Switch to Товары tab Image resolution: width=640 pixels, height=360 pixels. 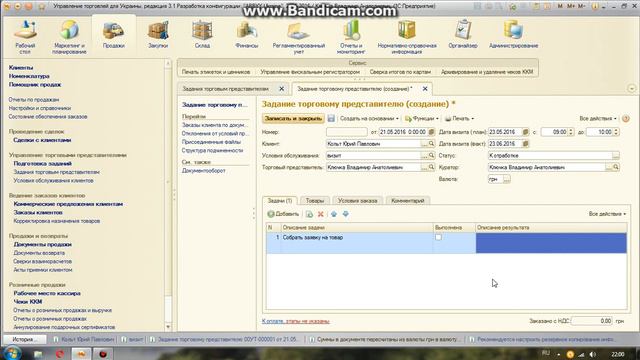tap(314, 200)
